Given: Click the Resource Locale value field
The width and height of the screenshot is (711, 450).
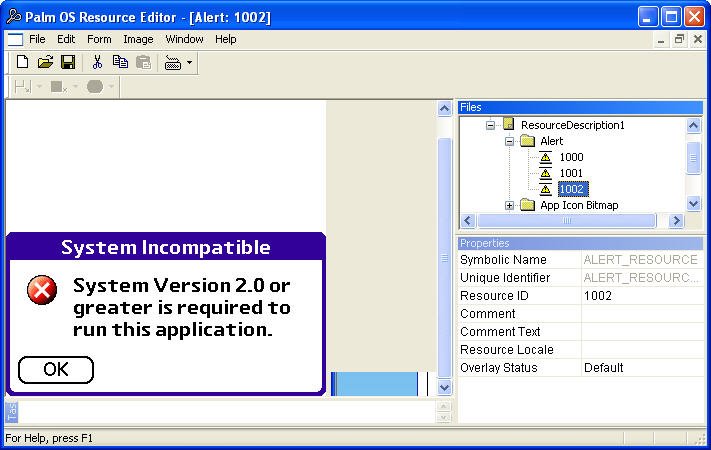Looking at the screenshot, I should coord(643,350).
